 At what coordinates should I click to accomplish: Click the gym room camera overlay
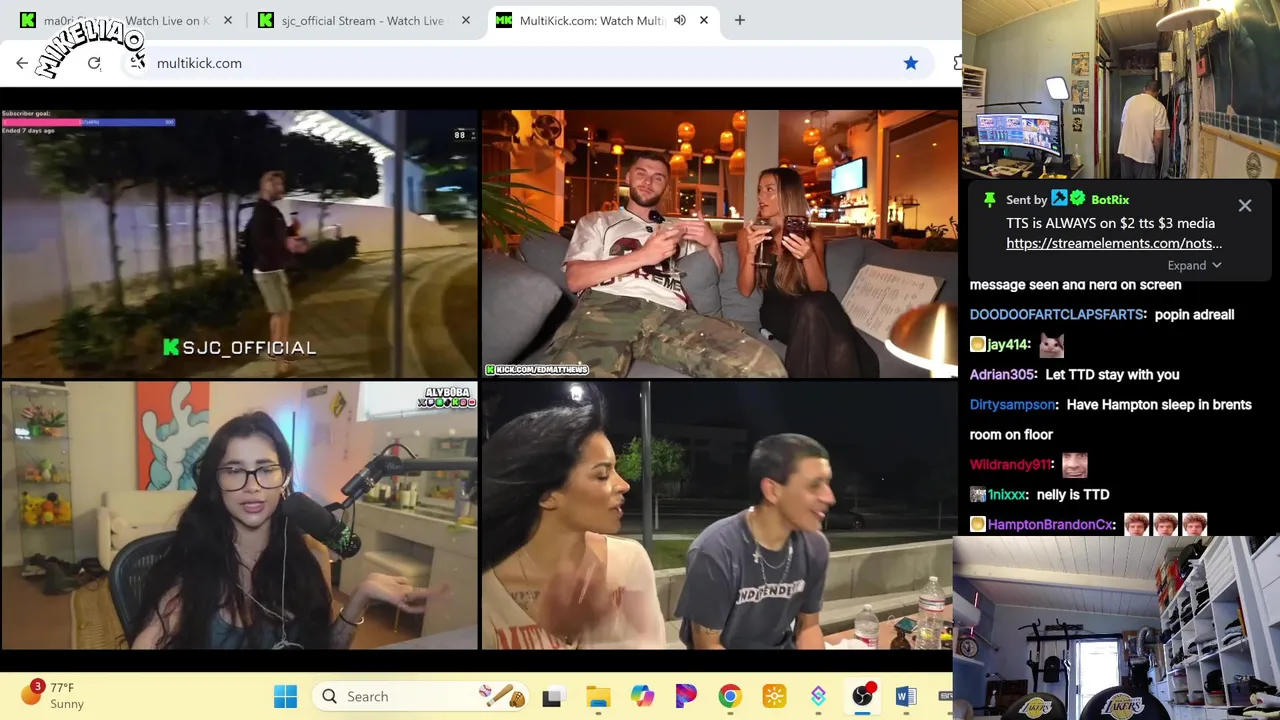(1116, 629)
